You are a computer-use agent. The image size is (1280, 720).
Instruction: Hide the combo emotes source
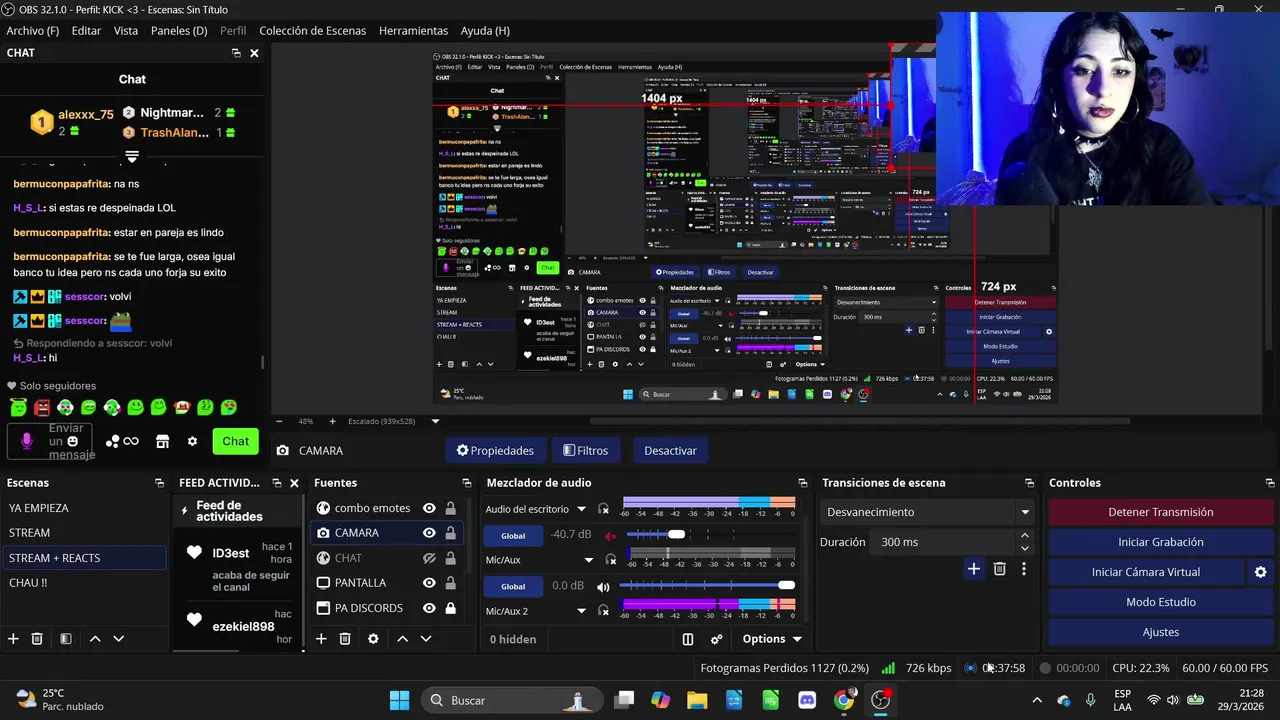(x=429, y=508)
